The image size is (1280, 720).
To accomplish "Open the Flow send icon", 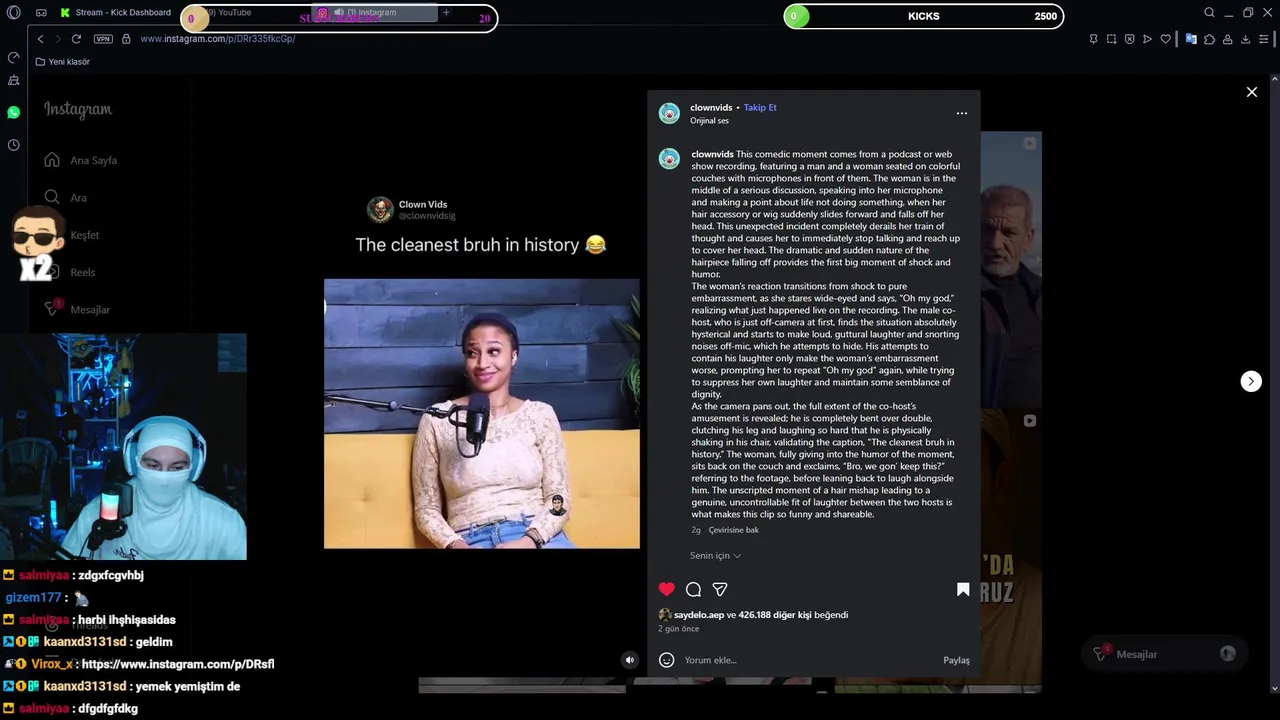I will pyautogui.click(x=1147, y=39).
